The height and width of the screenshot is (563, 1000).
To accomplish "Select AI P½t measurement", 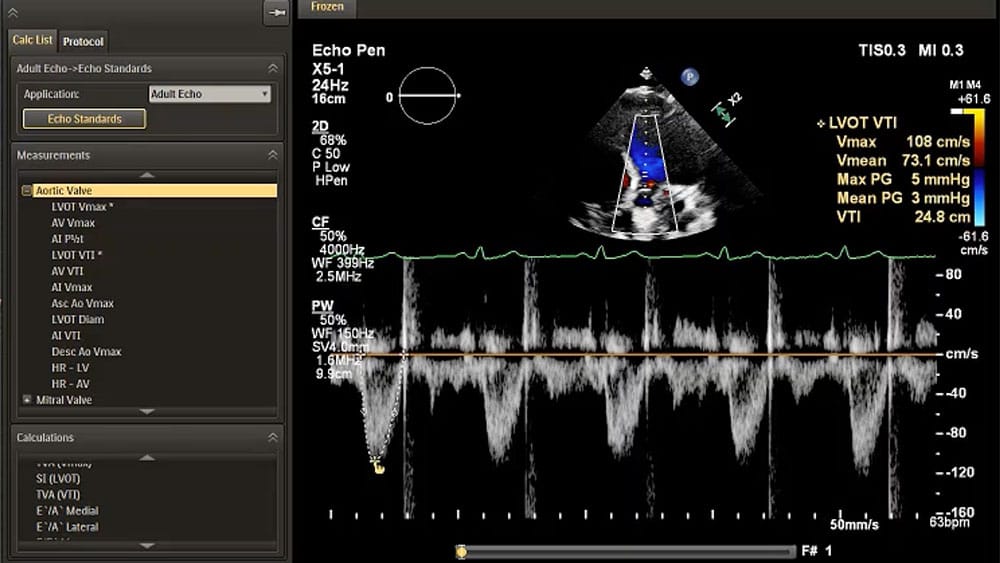I will tap(68, 239).
